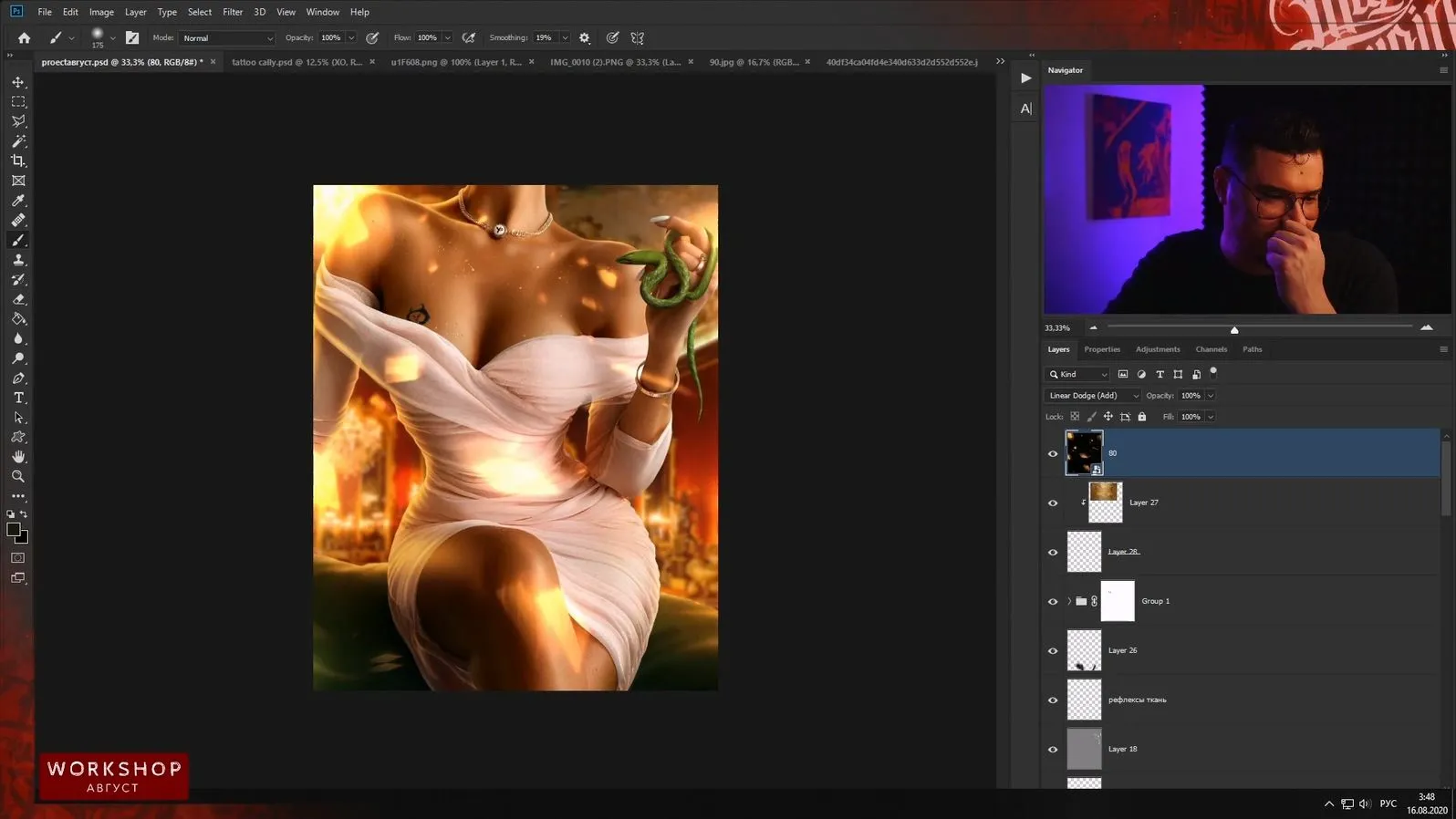Select the Hand tool
The width and height of the screenshot is (1456, 819).
pyautogui.click(x=18, y=457)
